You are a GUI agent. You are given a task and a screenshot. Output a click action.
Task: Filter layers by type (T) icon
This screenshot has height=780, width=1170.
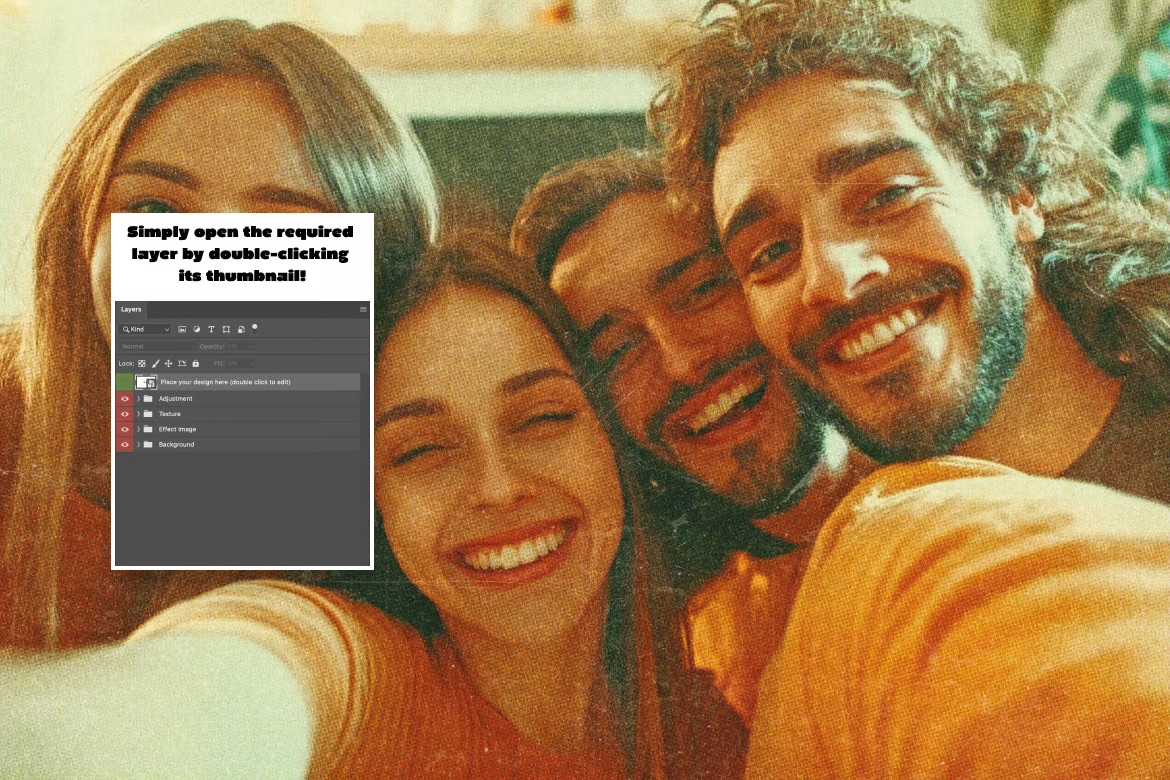211,329
